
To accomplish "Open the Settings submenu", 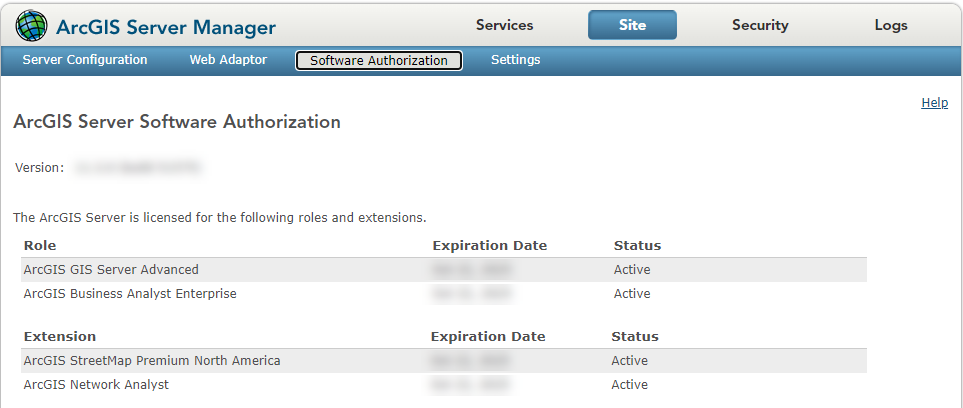I will click(x=515, y=60).
